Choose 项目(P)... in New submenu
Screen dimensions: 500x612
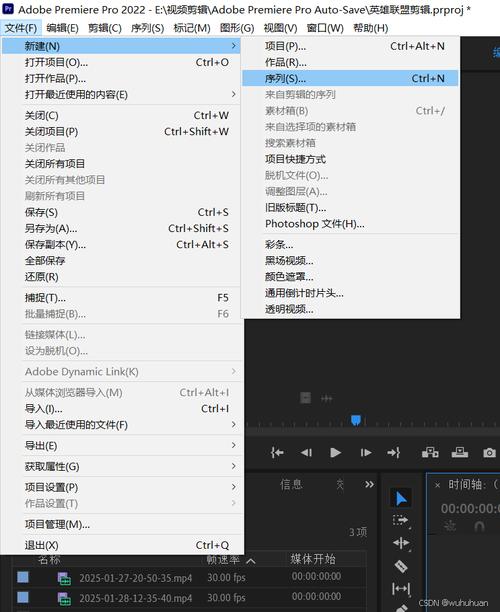(350, 46)
